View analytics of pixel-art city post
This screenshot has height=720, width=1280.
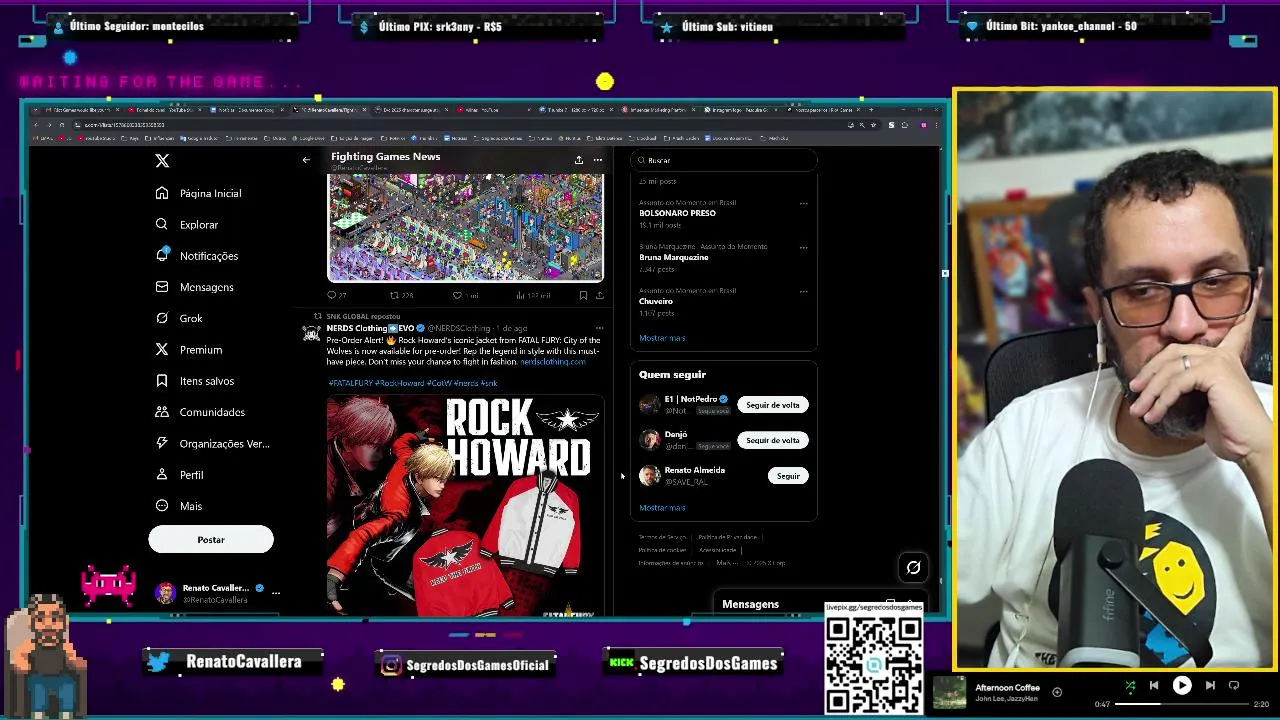532,296
